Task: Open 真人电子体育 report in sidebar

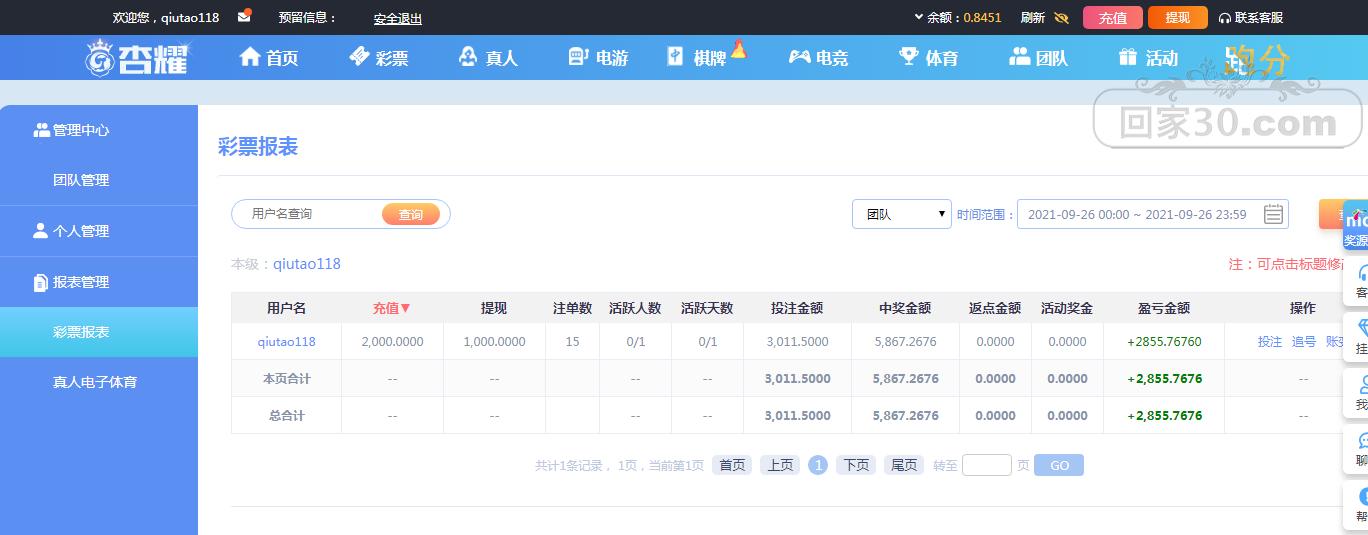Action: [x=95, y=382]
